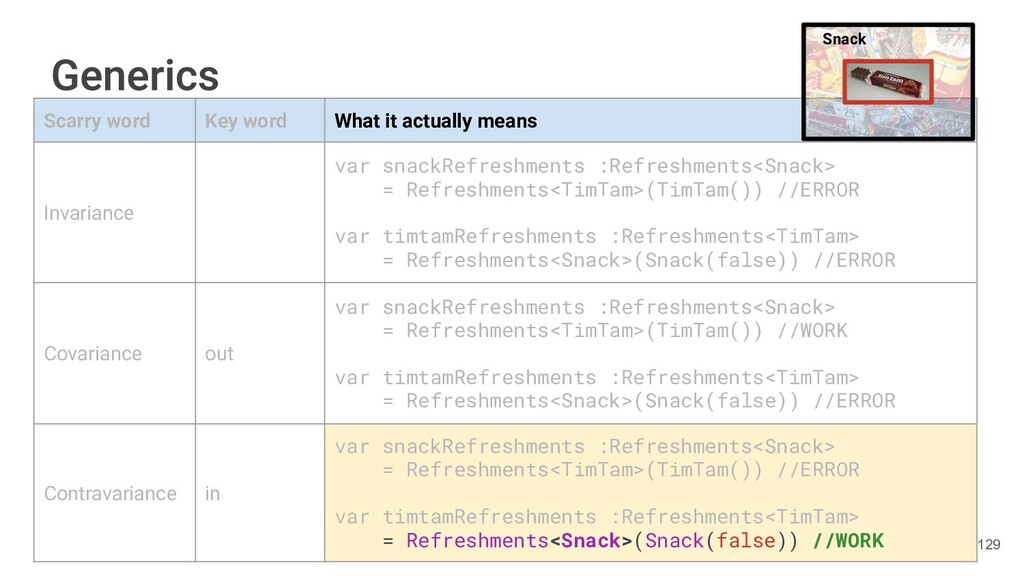Viewport: 1024px width, 576px height.
Task: Click the "Key word" column header
Action: [245, 121]
